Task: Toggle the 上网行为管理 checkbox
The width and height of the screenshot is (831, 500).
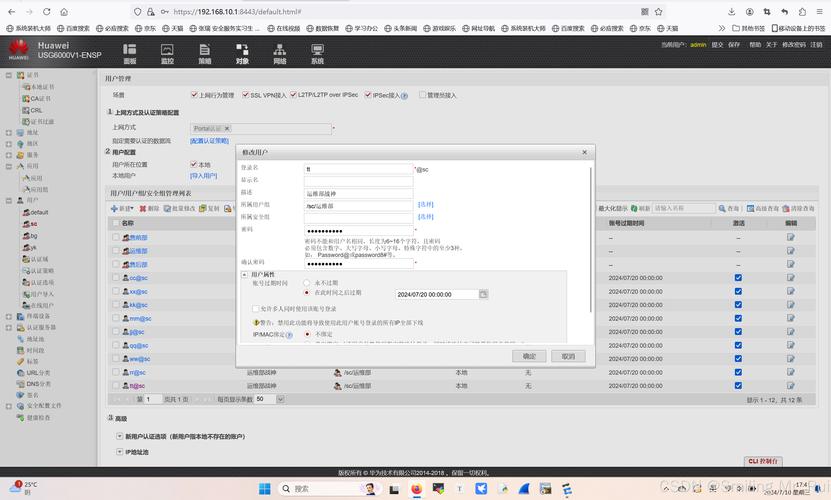Action: pos(194,94)
